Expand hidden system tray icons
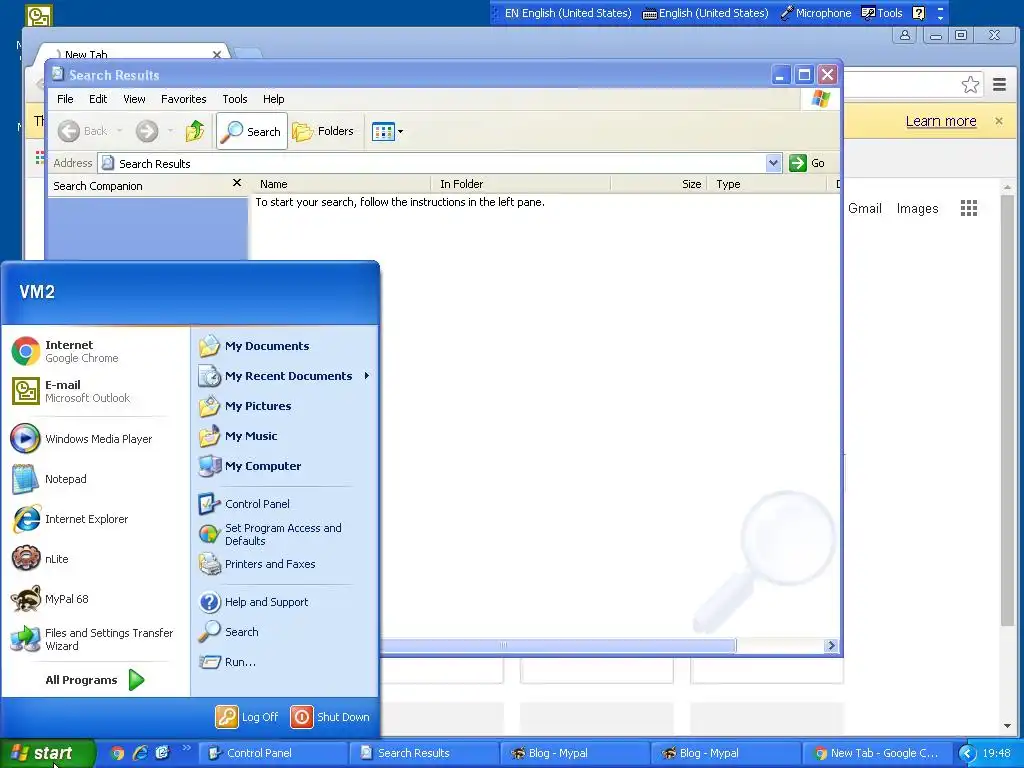The height and width of the screenshot is (768, 1024). point(967,753)
